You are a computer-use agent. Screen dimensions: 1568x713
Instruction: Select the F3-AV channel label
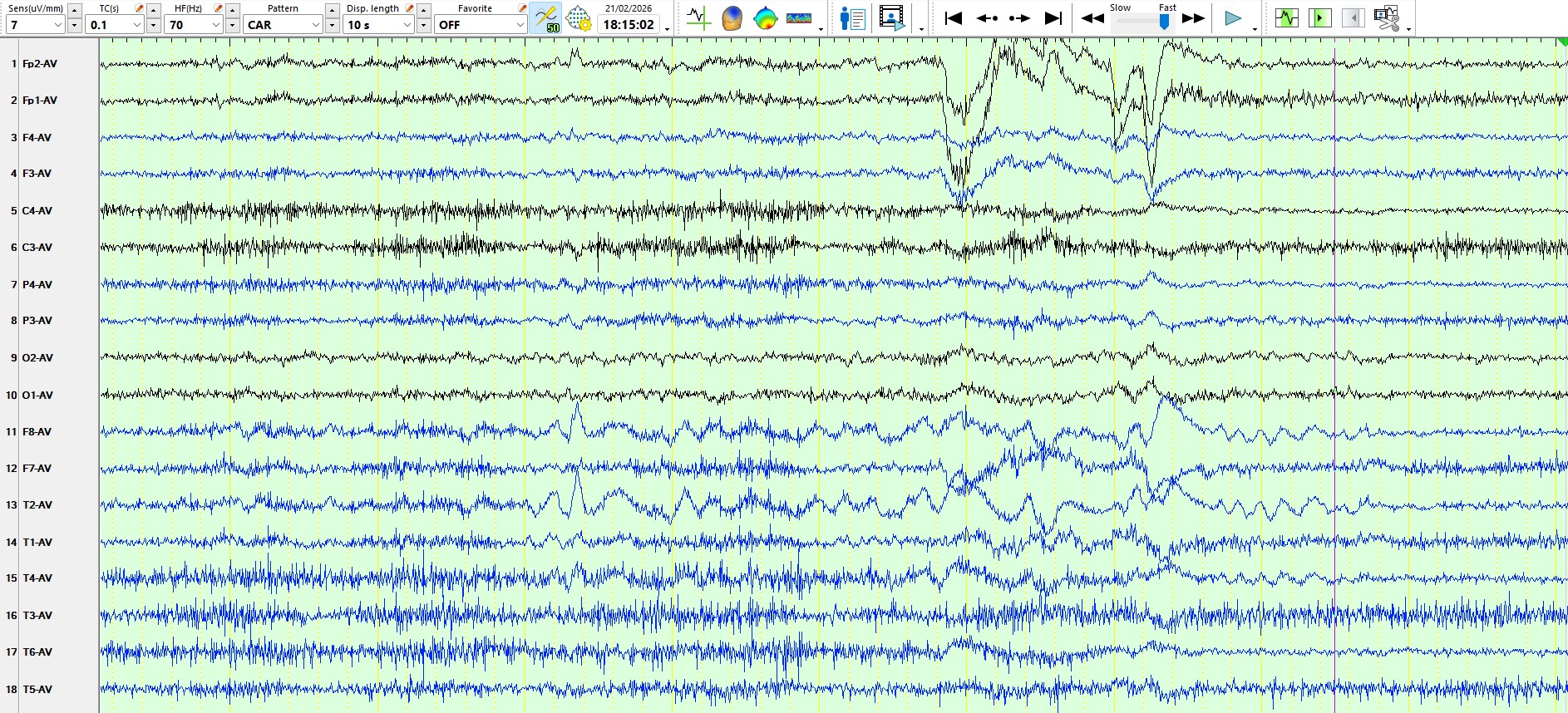point(37,174)
